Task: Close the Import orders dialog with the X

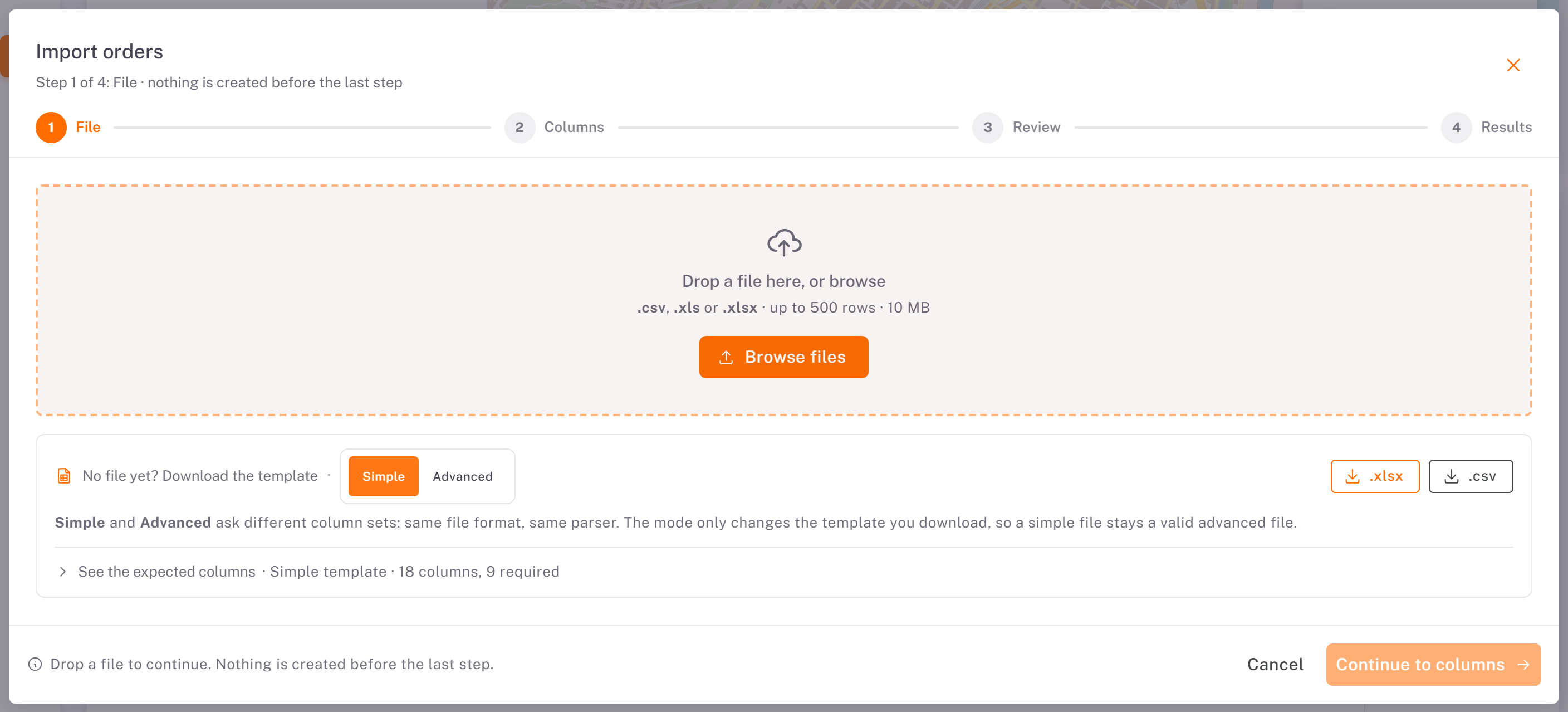Action: click(1513, 65)
